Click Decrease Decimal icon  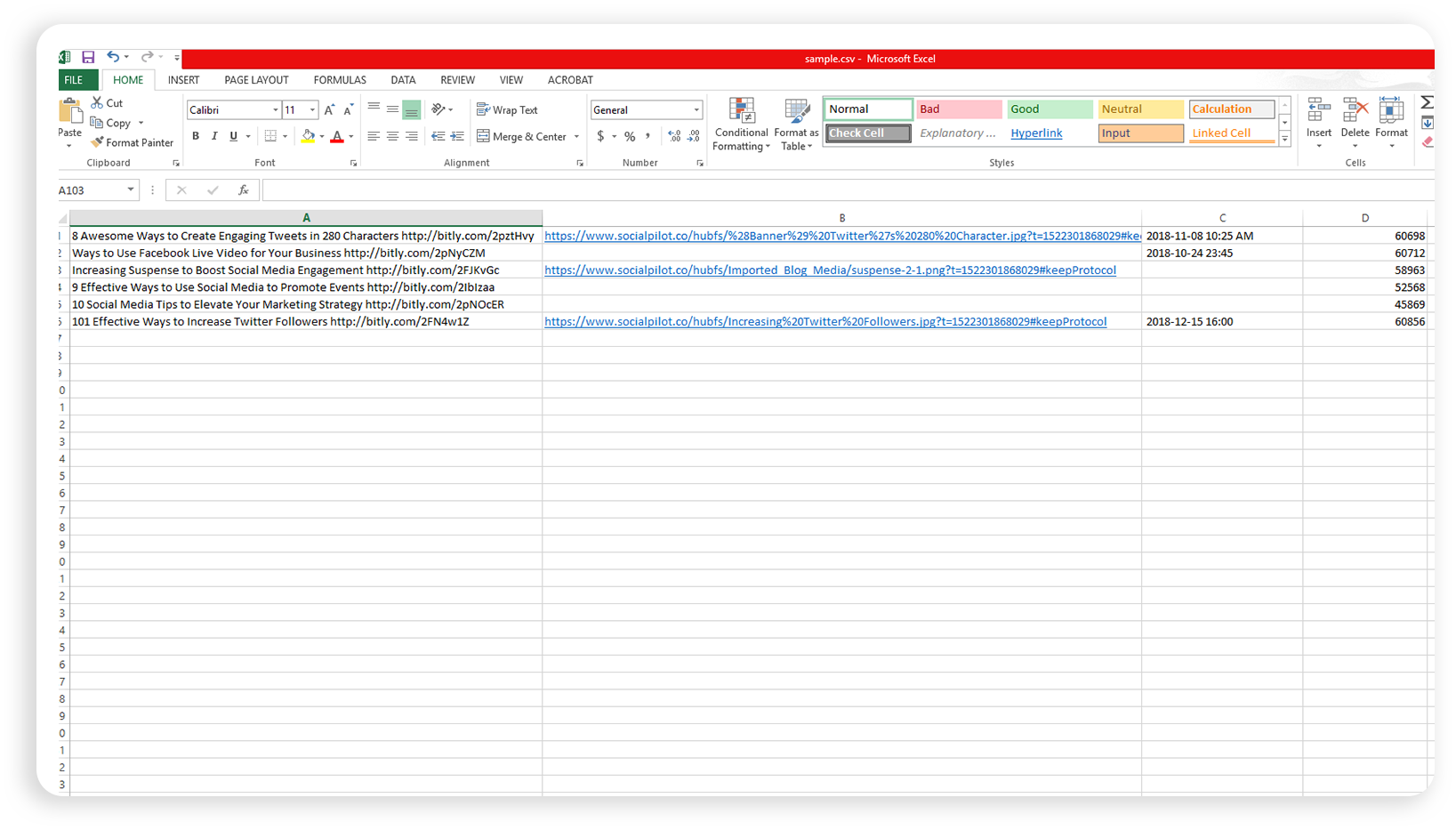tap(694, 136)
